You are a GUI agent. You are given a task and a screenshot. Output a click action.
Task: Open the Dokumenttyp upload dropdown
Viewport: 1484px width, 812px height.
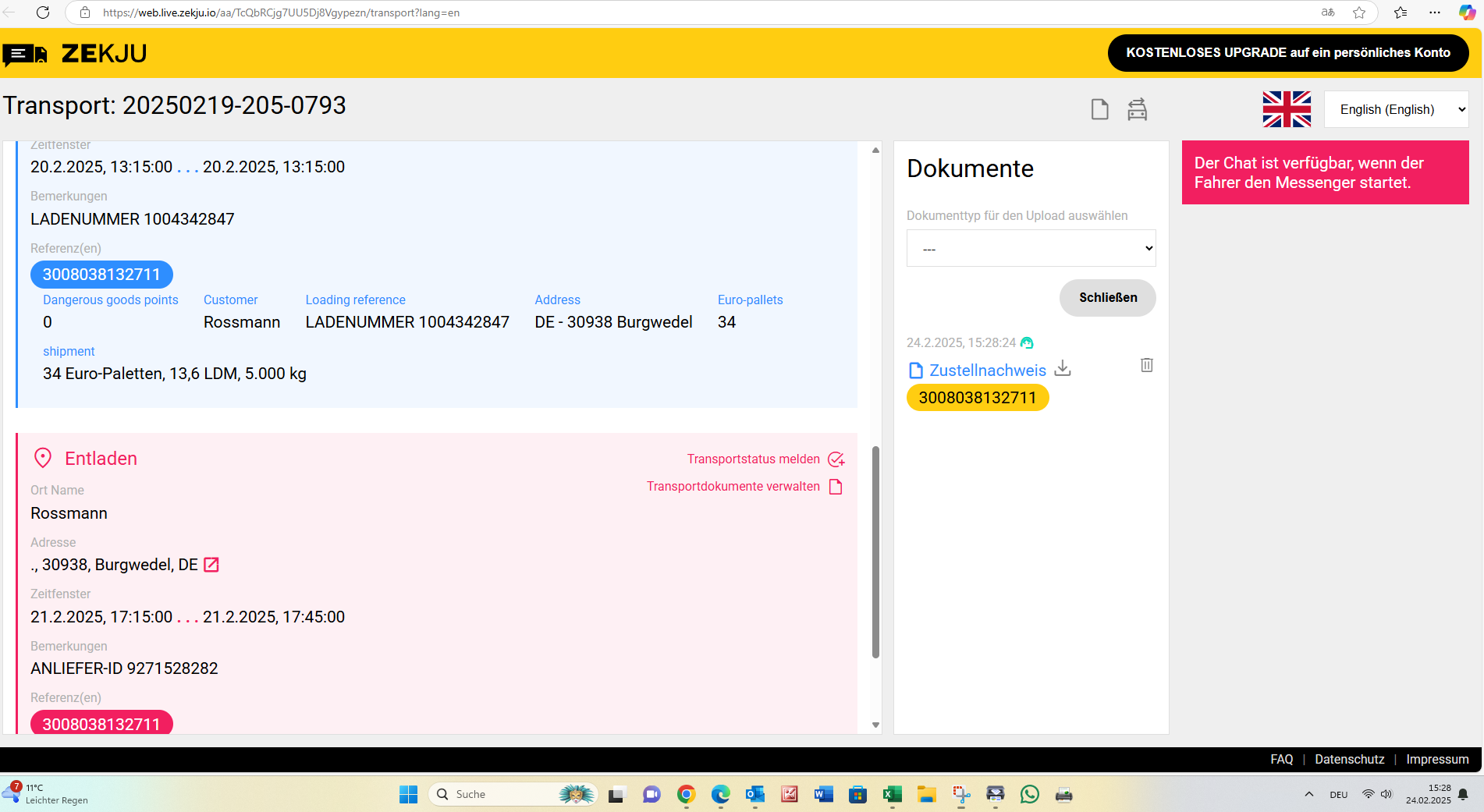[x=1031, y=248]
